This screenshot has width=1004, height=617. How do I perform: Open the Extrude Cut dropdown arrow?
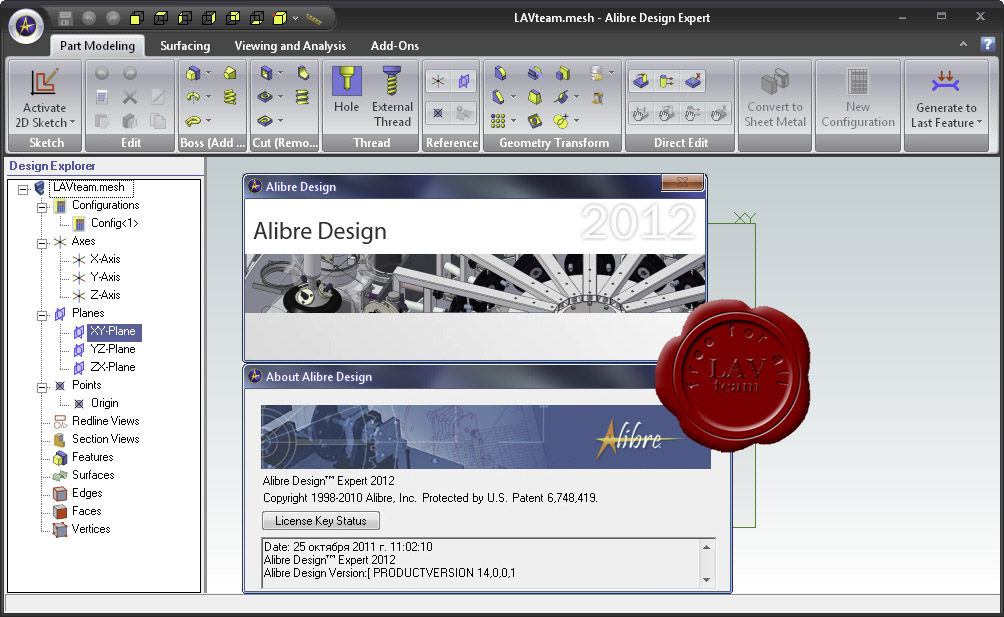(x=280, y=74)
